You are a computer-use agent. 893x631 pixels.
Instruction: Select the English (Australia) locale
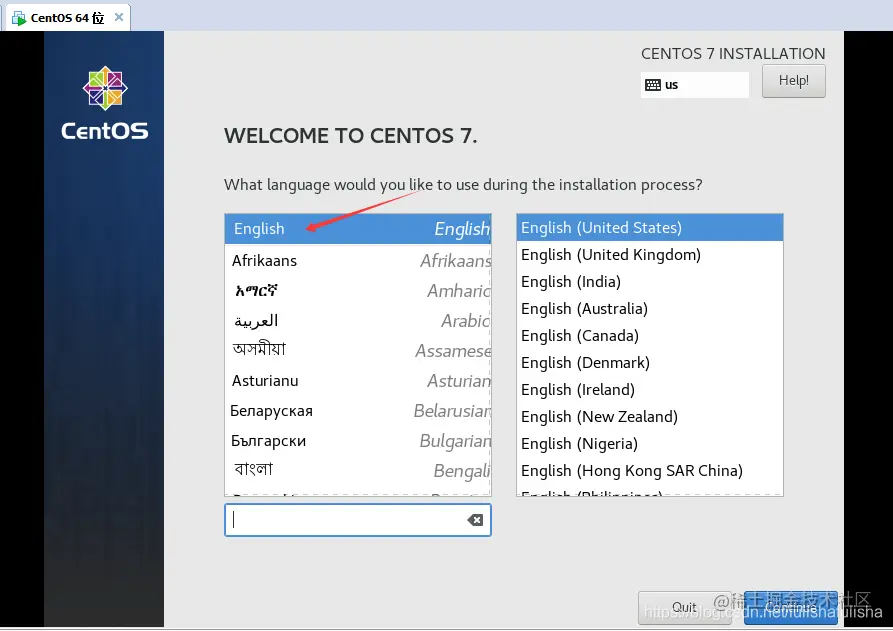(x=650, y=309)
